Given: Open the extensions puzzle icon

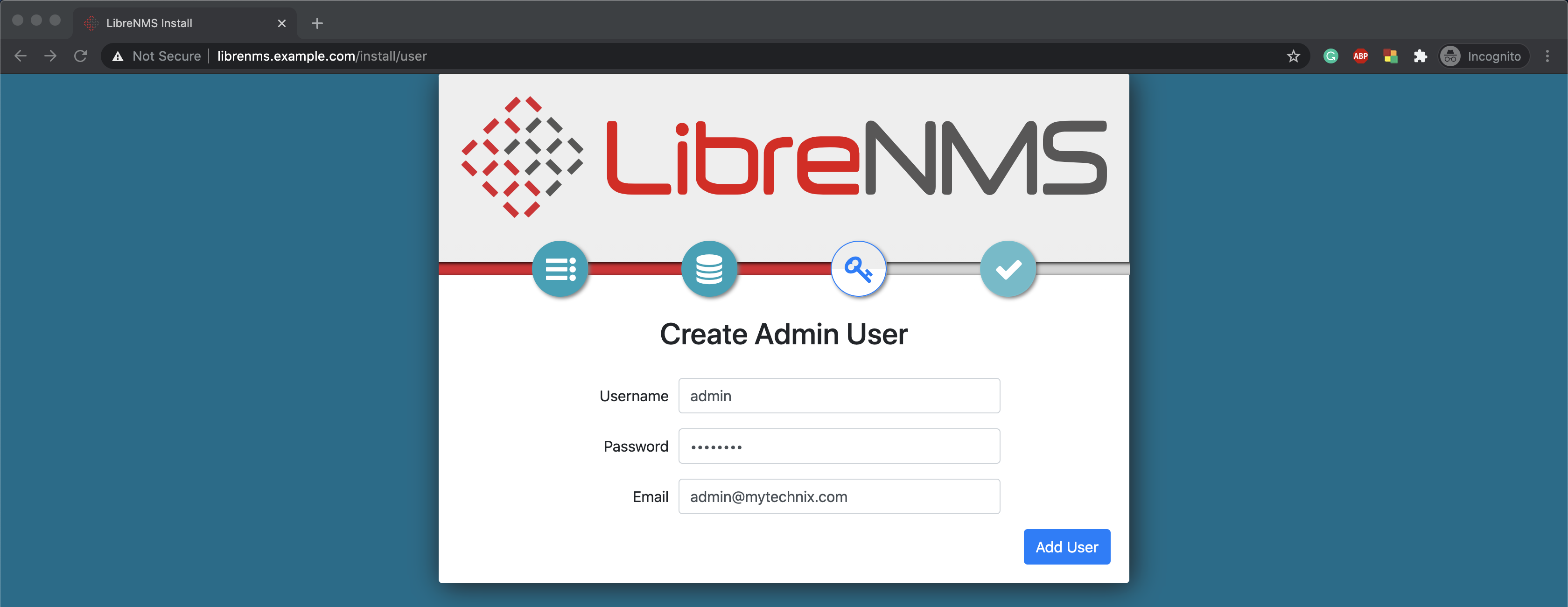Looking at the screenshot, I should 1420,56.
